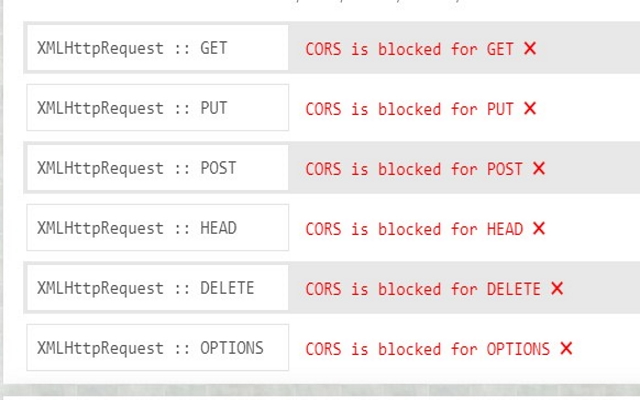640x400 pixels.
Task: Click the 'CORS is blocked for GET' message
Action: pyautogui.click(x=410, y=48)
